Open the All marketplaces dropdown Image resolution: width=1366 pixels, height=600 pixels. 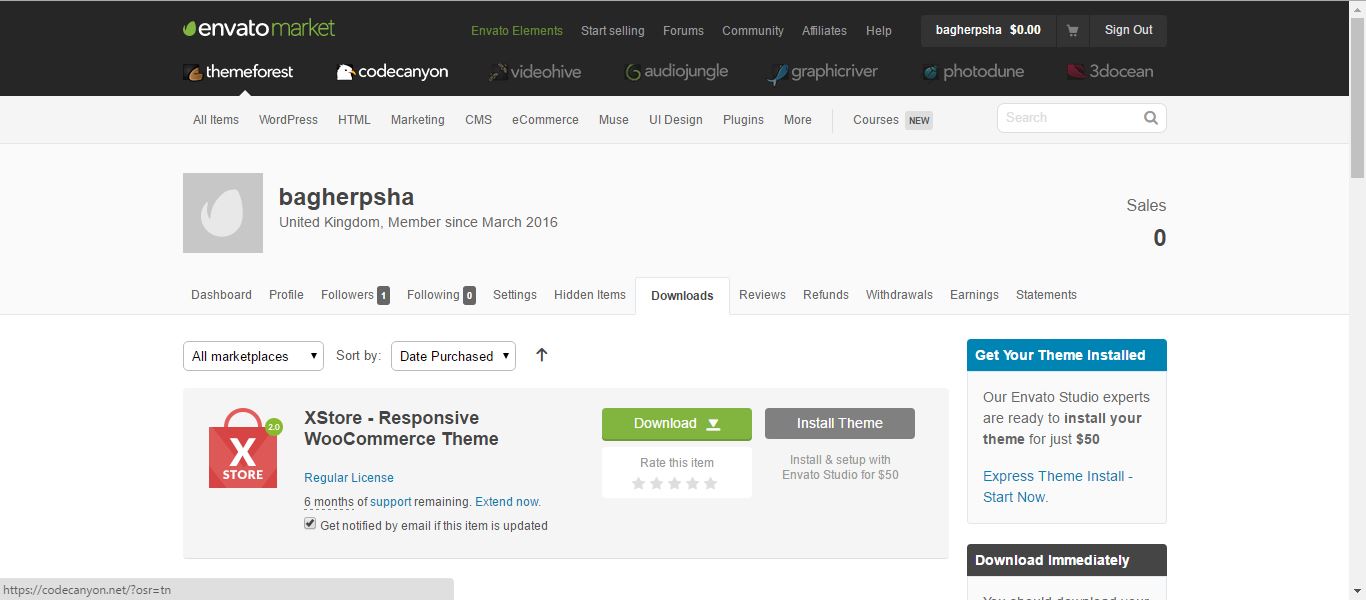[x=253, y=356]
